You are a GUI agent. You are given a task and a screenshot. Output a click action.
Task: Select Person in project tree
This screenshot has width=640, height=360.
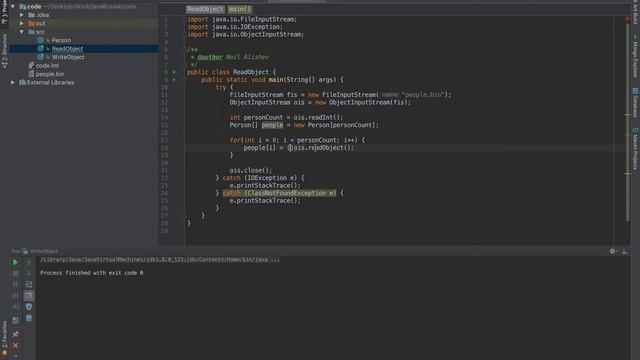pyautogui.click(x=61, y=40)
